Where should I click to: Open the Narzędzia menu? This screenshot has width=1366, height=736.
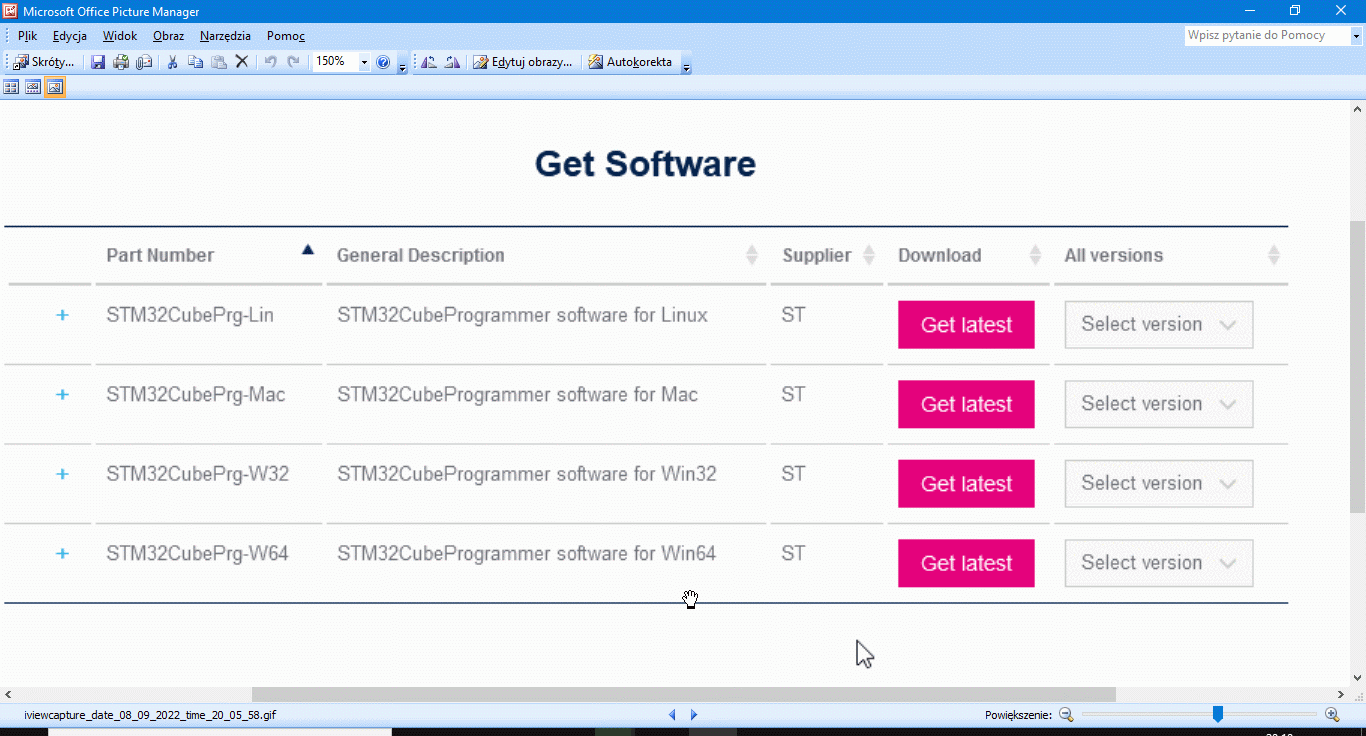pyautogui.click(x=225, y=36)
